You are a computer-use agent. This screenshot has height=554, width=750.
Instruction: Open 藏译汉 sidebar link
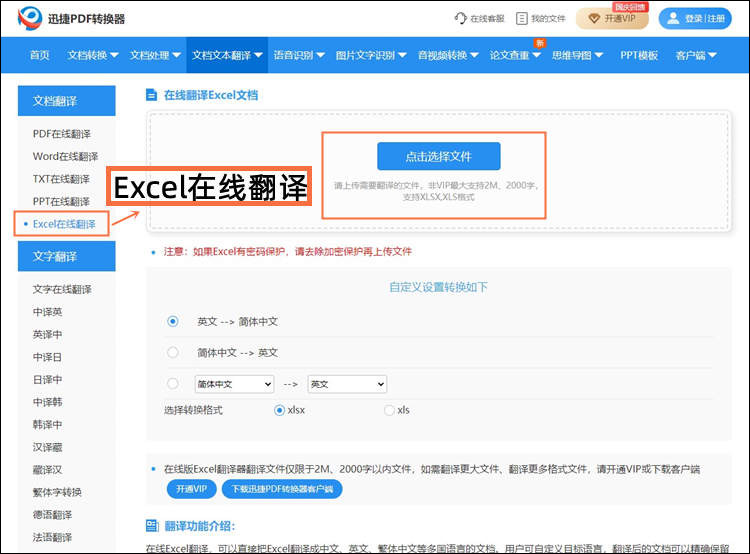pyautogui.click(x=47, y=470)
